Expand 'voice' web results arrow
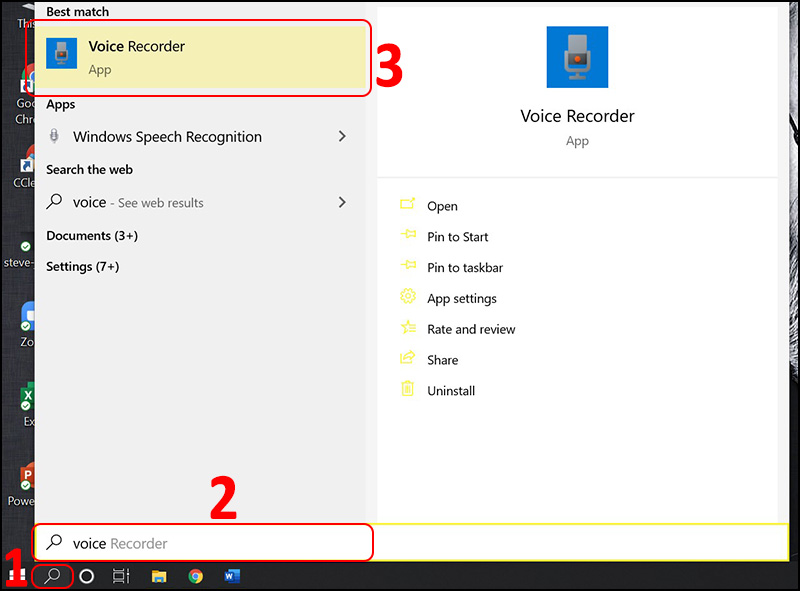The image size is (800, 591). 342,203
